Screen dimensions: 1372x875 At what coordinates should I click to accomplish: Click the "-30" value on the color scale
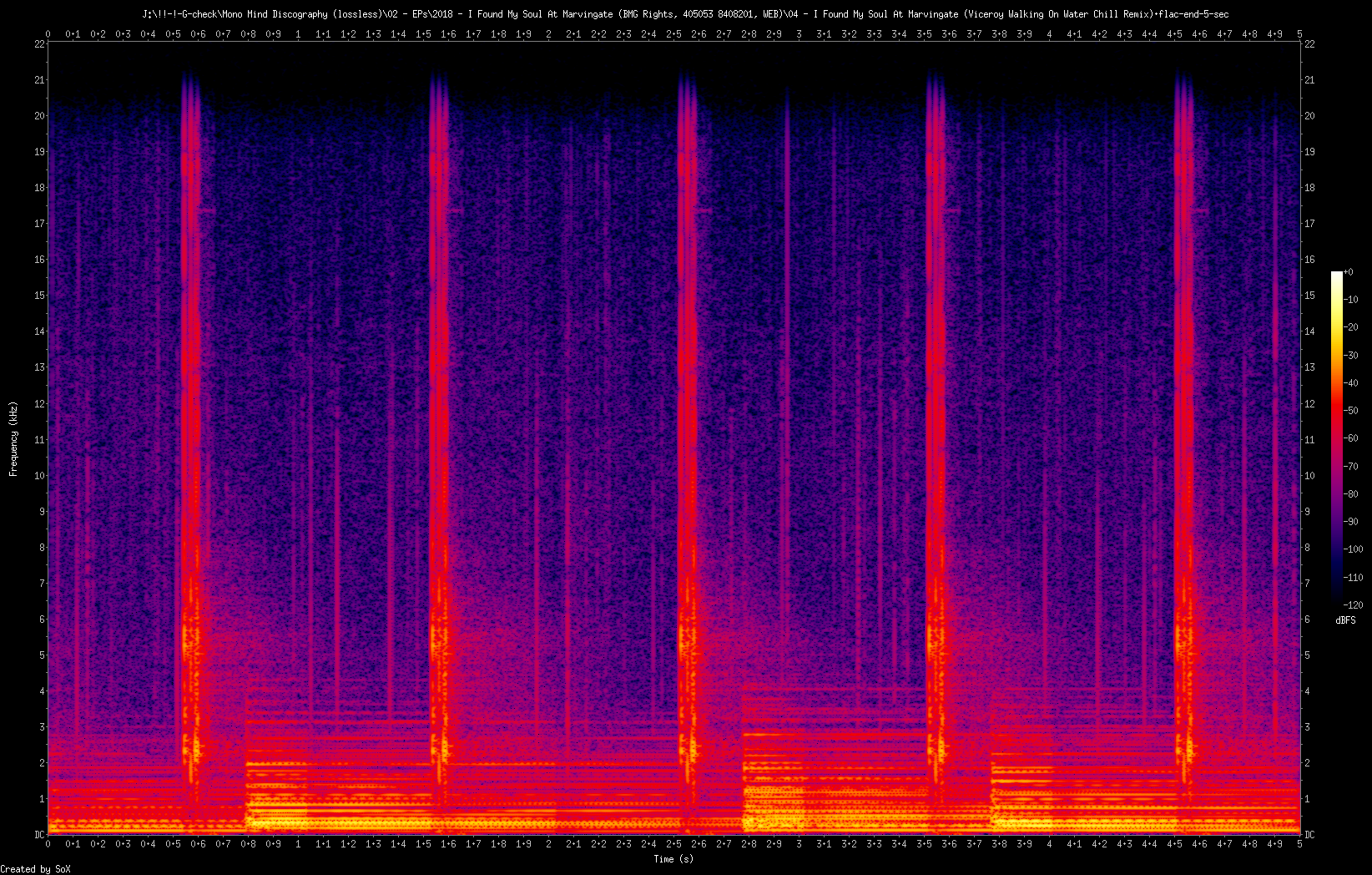(1351, 356)
